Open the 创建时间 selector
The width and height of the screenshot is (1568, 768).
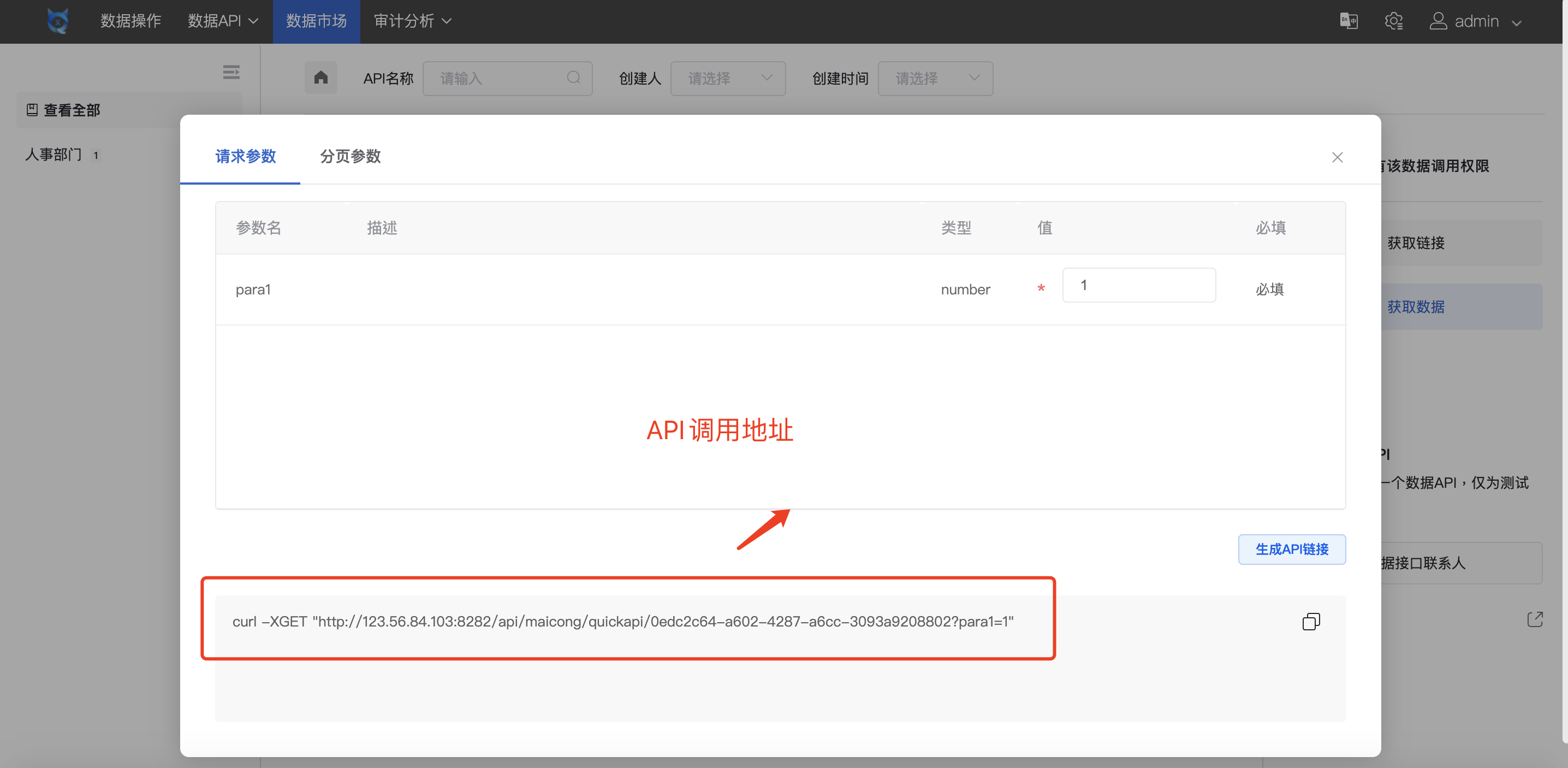coord(936,78)
